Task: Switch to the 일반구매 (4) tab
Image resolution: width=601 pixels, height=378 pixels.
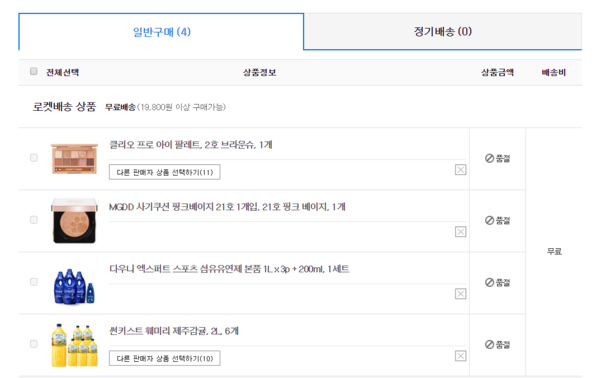Action: click(x=161, y=32)
